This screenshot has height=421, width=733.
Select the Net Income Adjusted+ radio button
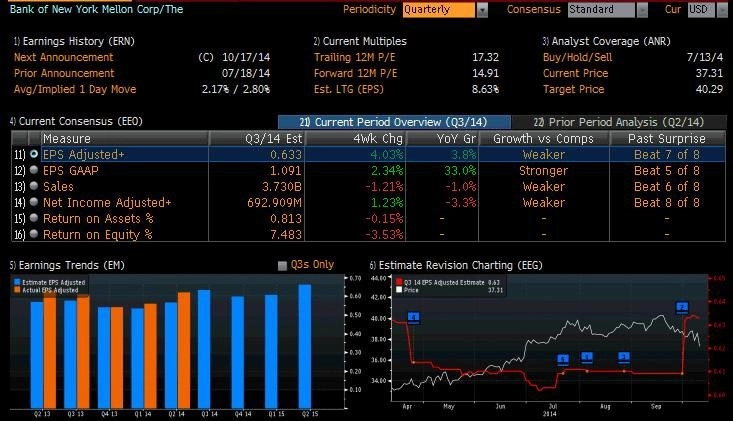34,202
